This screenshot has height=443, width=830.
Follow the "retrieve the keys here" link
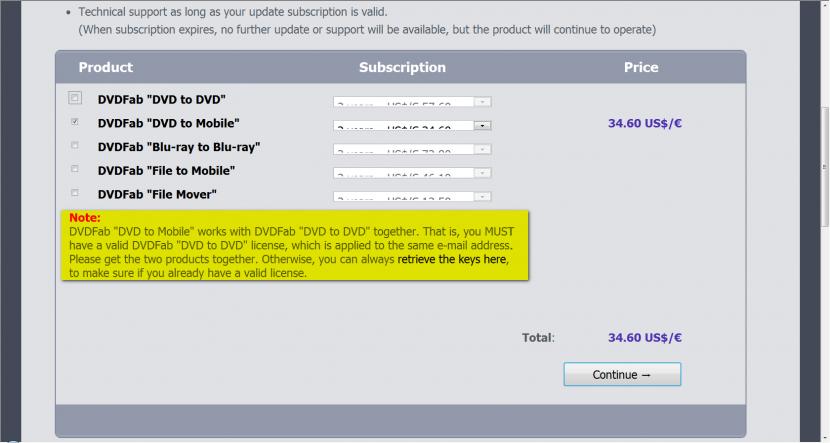(453, 259)
